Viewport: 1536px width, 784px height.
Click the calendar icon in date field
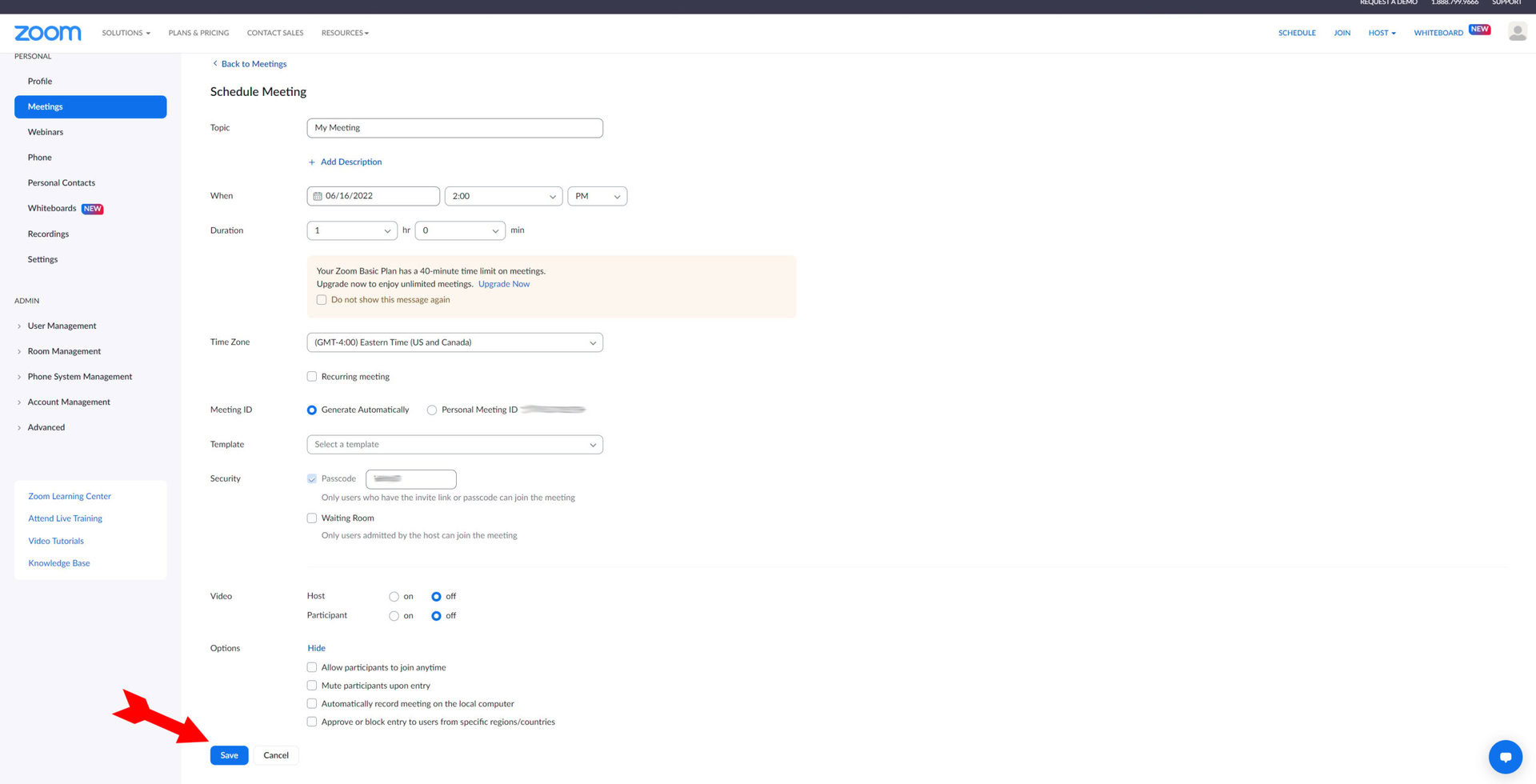point(318,196)
